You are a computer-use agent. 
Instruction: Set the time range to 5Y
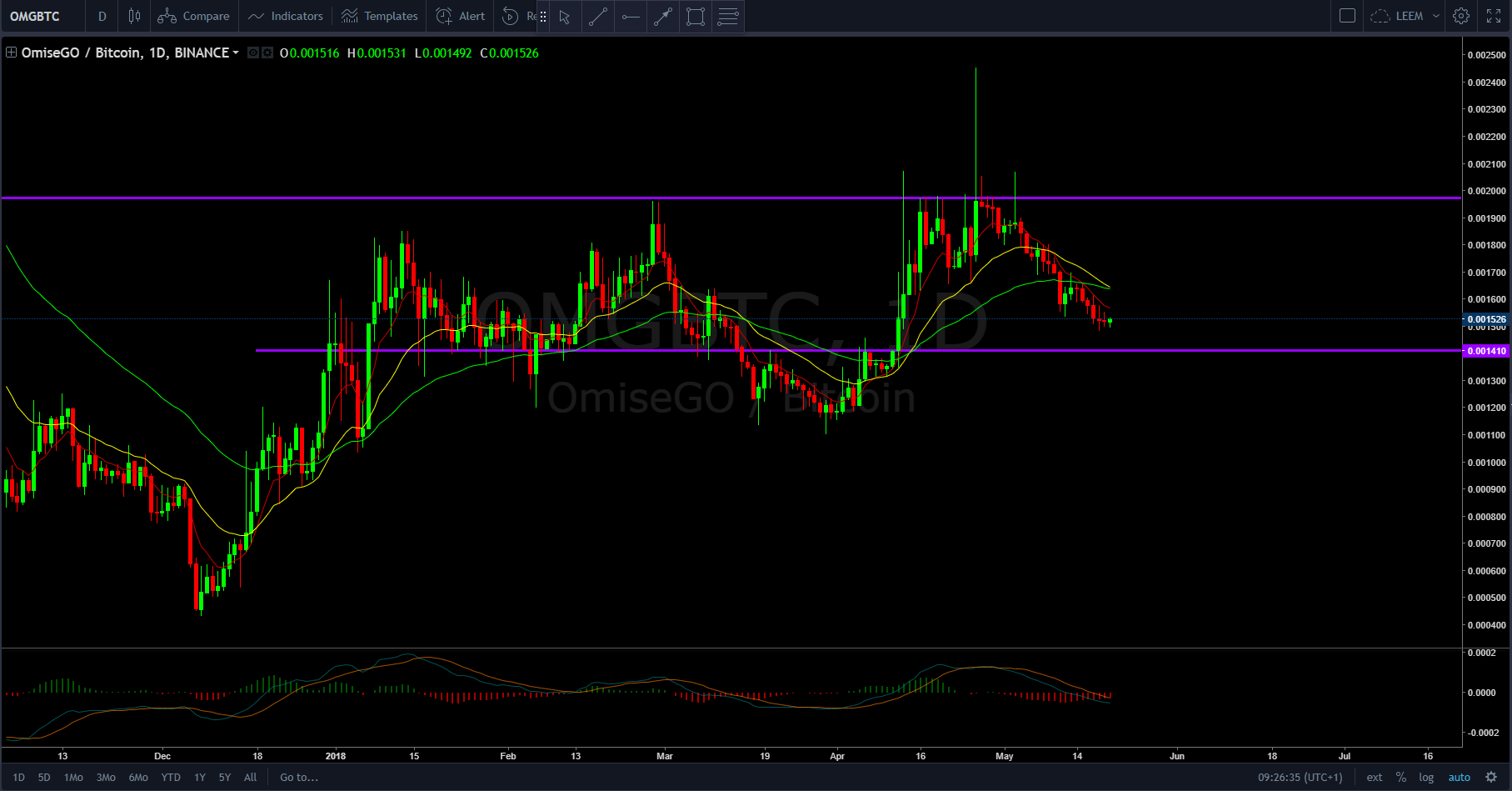(x=225, y=777)
